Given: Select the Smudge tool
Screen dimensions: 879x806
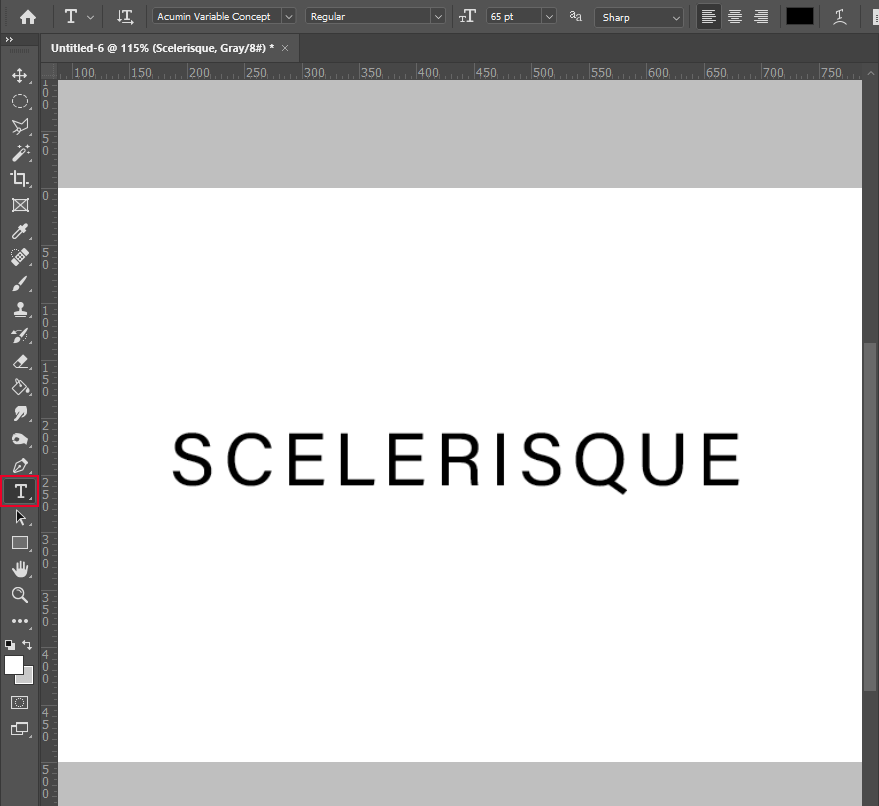Looking at the screenshot, I should pos(20,414).
